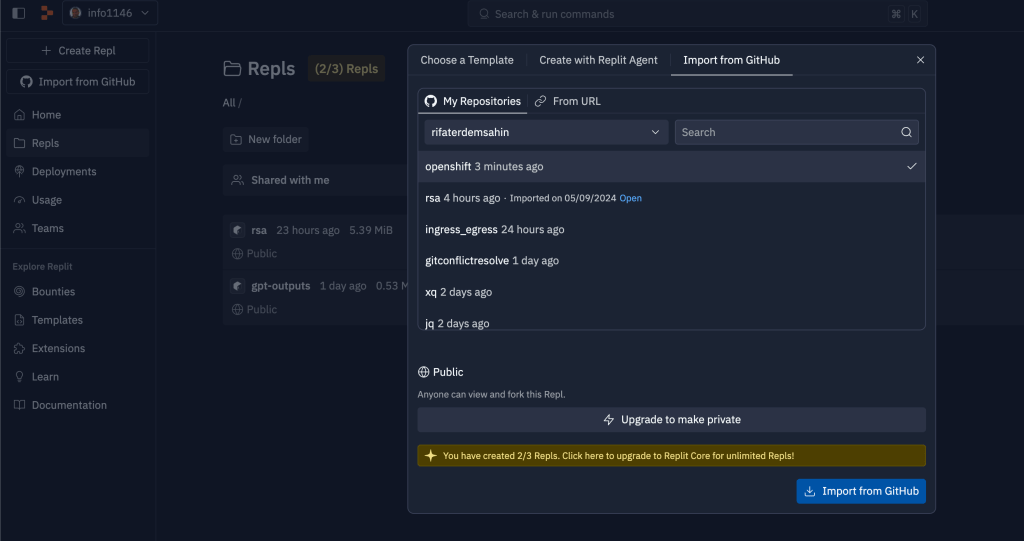Click the Extensions puzzle icon
1024x541 pixels.
point(20,348)
